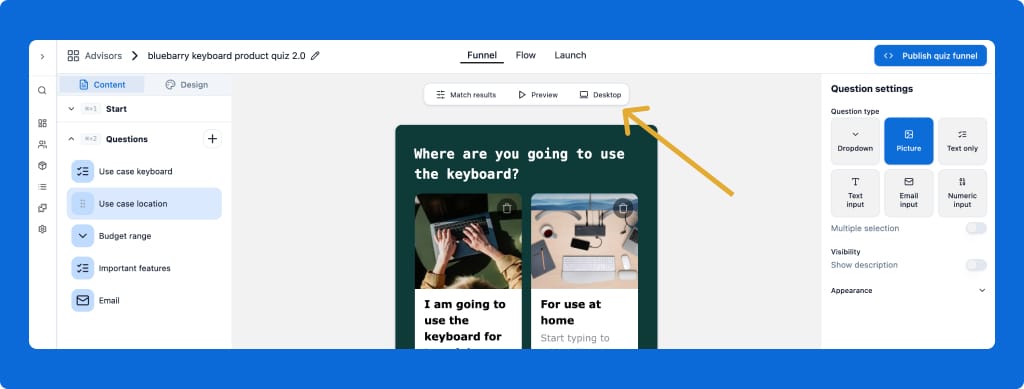This screenshot has width=1024, height=389.
Task: Click the settings gear icon in the sidebar
Action: 42,229
